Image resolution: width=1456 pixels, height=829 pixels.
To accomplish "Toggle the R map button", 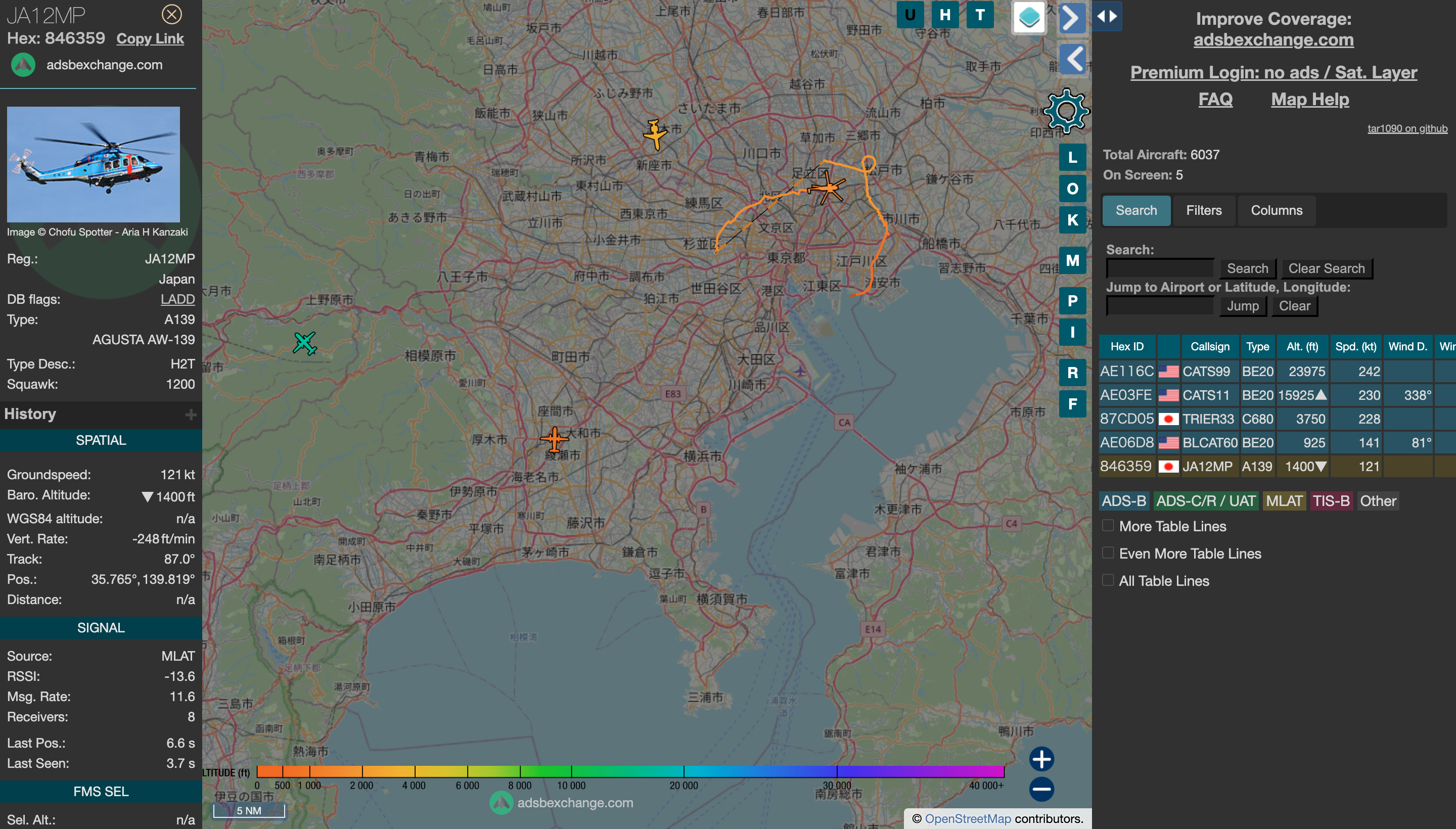I will point(1072,373).
